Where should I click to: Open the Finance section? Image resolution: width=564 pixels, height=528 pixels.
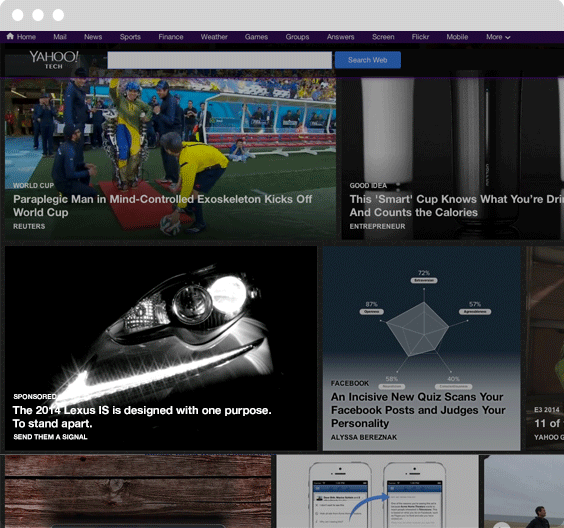coord(171,37)
